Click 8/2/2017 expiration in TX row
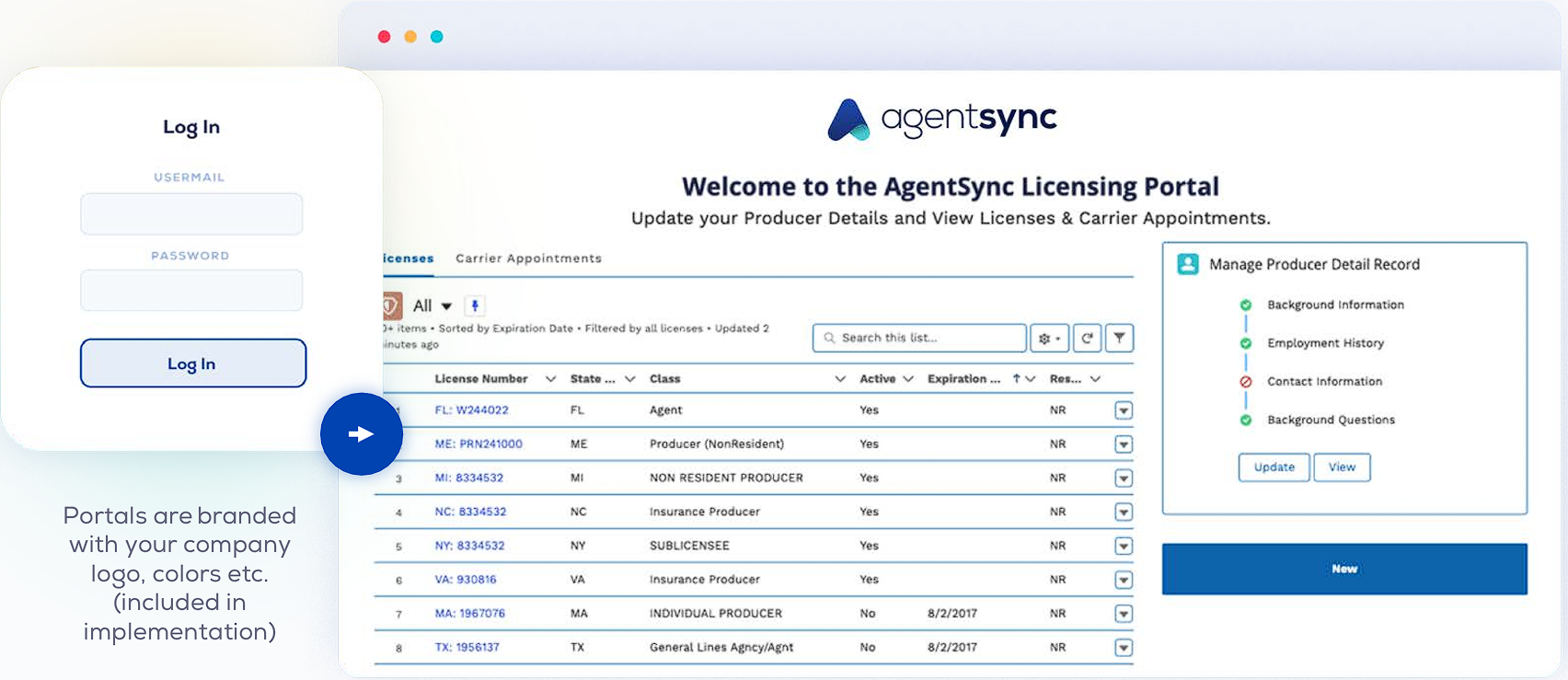 coord(952,648)
